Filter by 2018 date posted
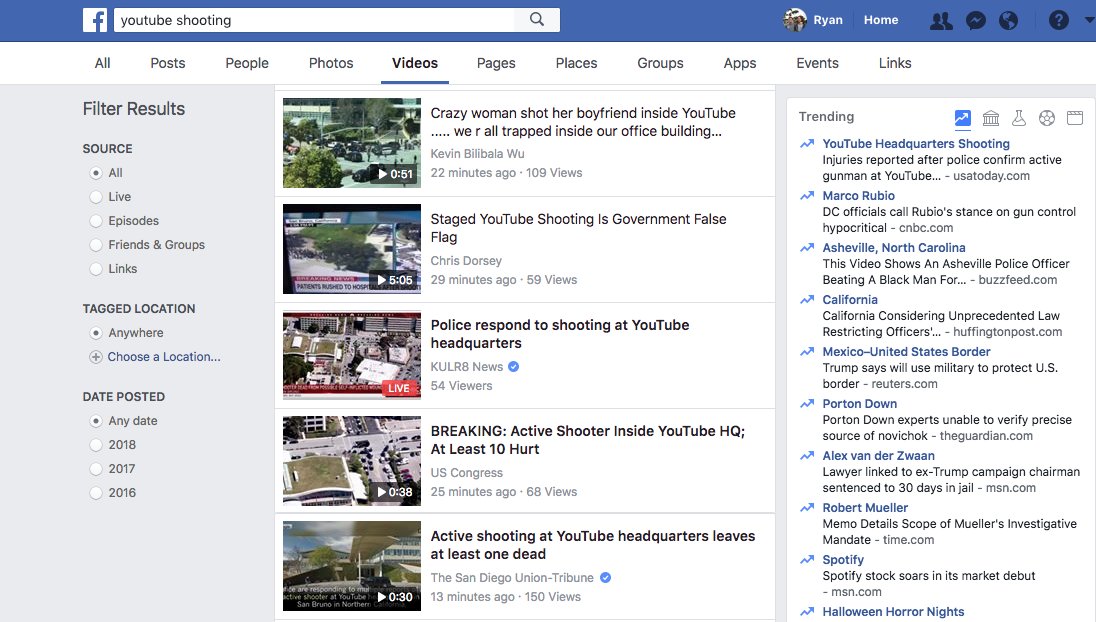Screen dimensions: 1096x622 point(96,445)
